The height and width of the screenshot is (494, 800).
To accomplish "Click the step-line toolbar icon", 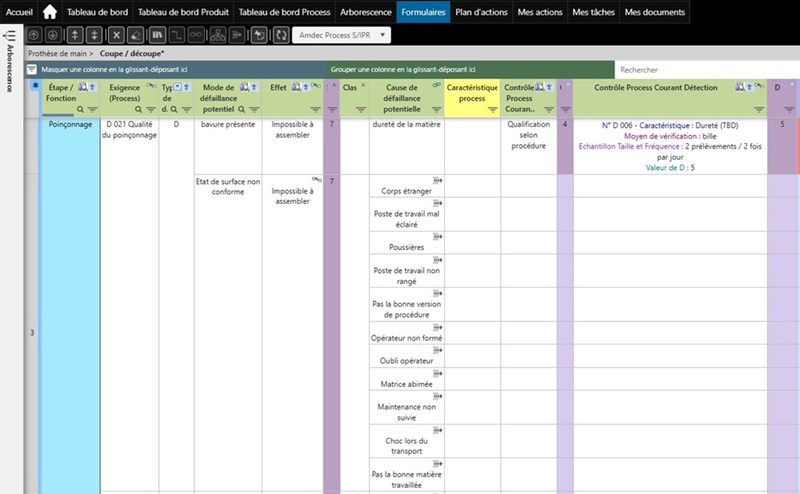I will coord(177,35).
